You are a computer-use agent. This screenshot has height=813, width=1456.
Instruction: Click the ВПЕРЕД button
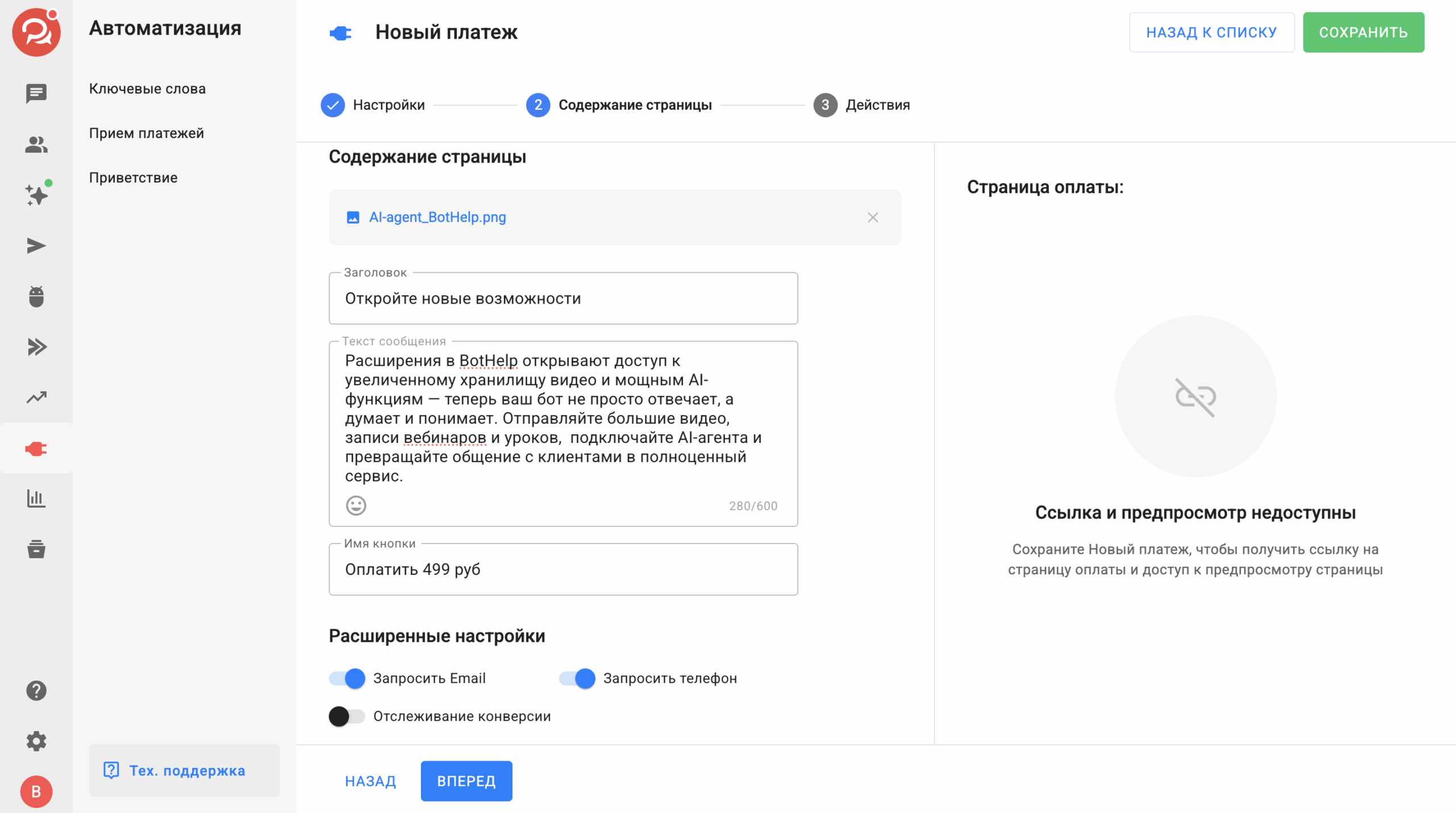tap(466, 781)
